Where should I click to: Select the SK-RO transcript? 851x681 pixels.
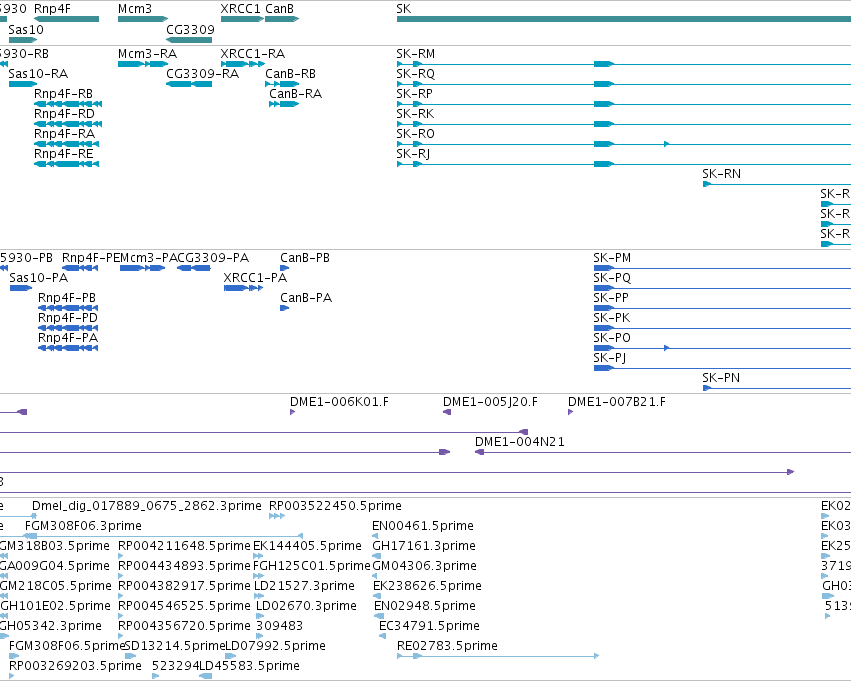tap(624, 144)
